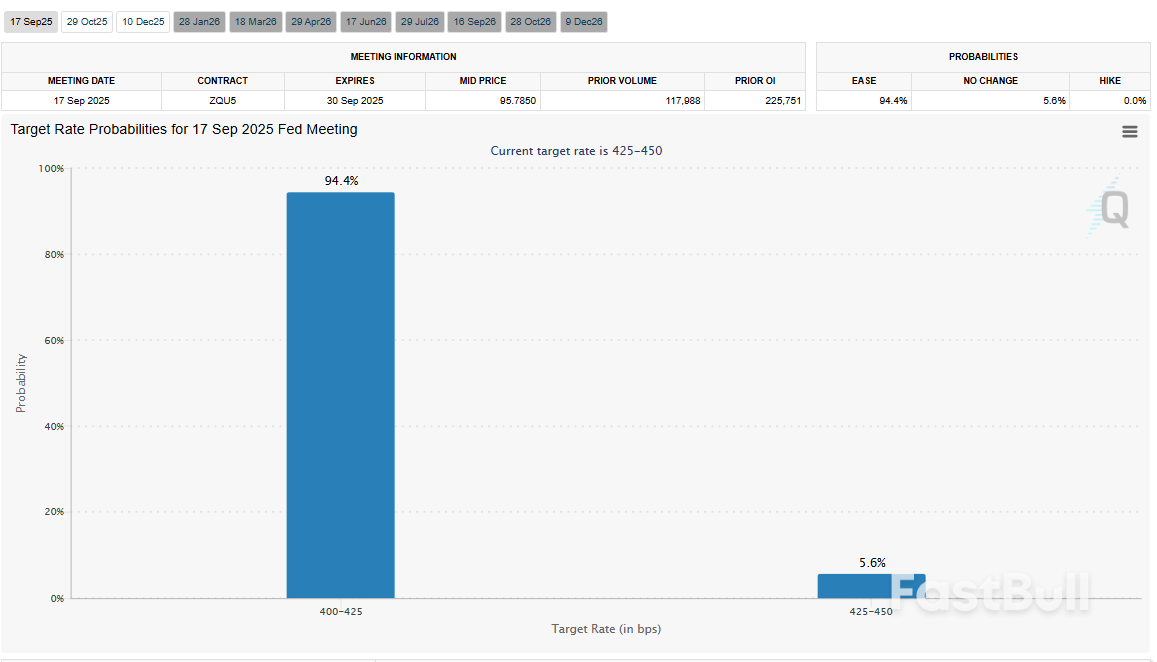Open the chart context menu hamburger icon

tap(1129, 132)
